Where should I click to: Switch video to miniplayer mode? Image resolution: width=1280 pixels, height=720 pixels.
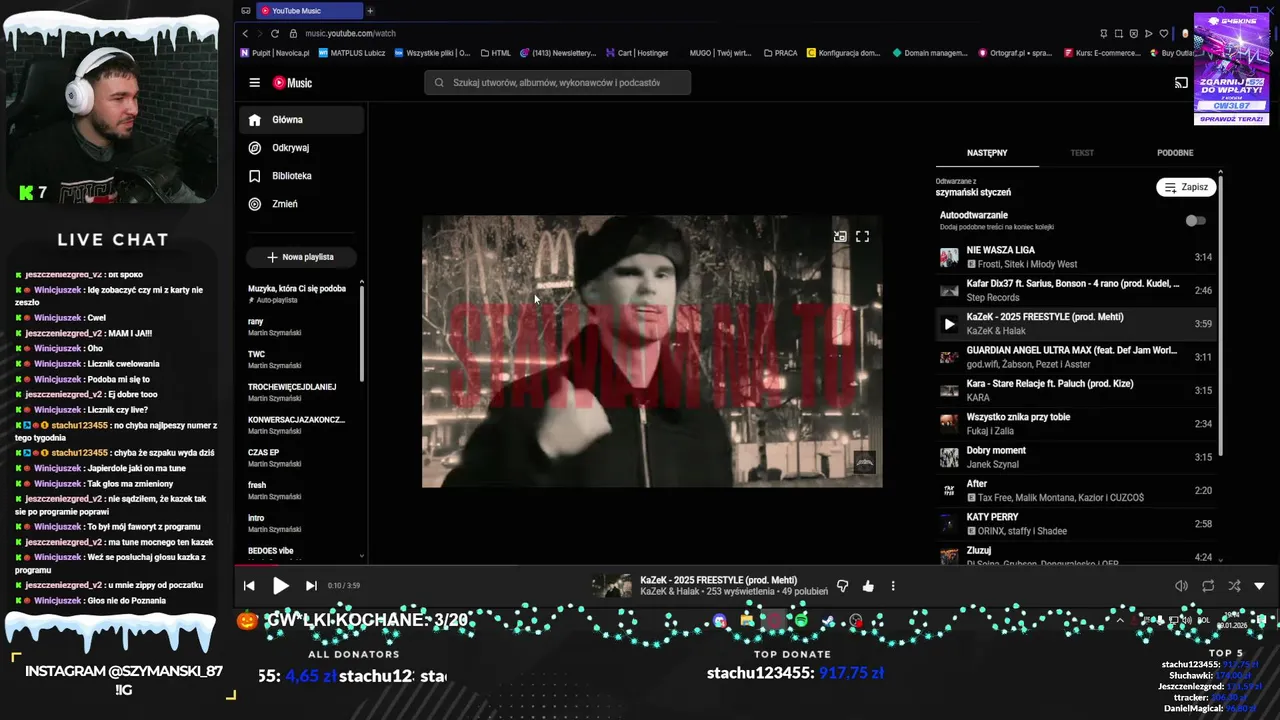pyautogui.click(x=840, y=237)
